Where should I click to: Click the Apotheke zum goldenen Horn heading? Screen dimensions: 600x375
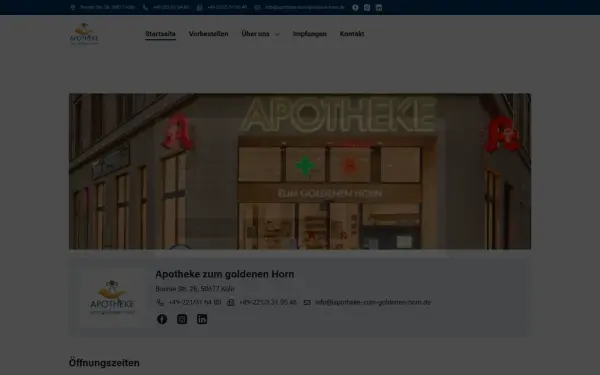[225, 274]
